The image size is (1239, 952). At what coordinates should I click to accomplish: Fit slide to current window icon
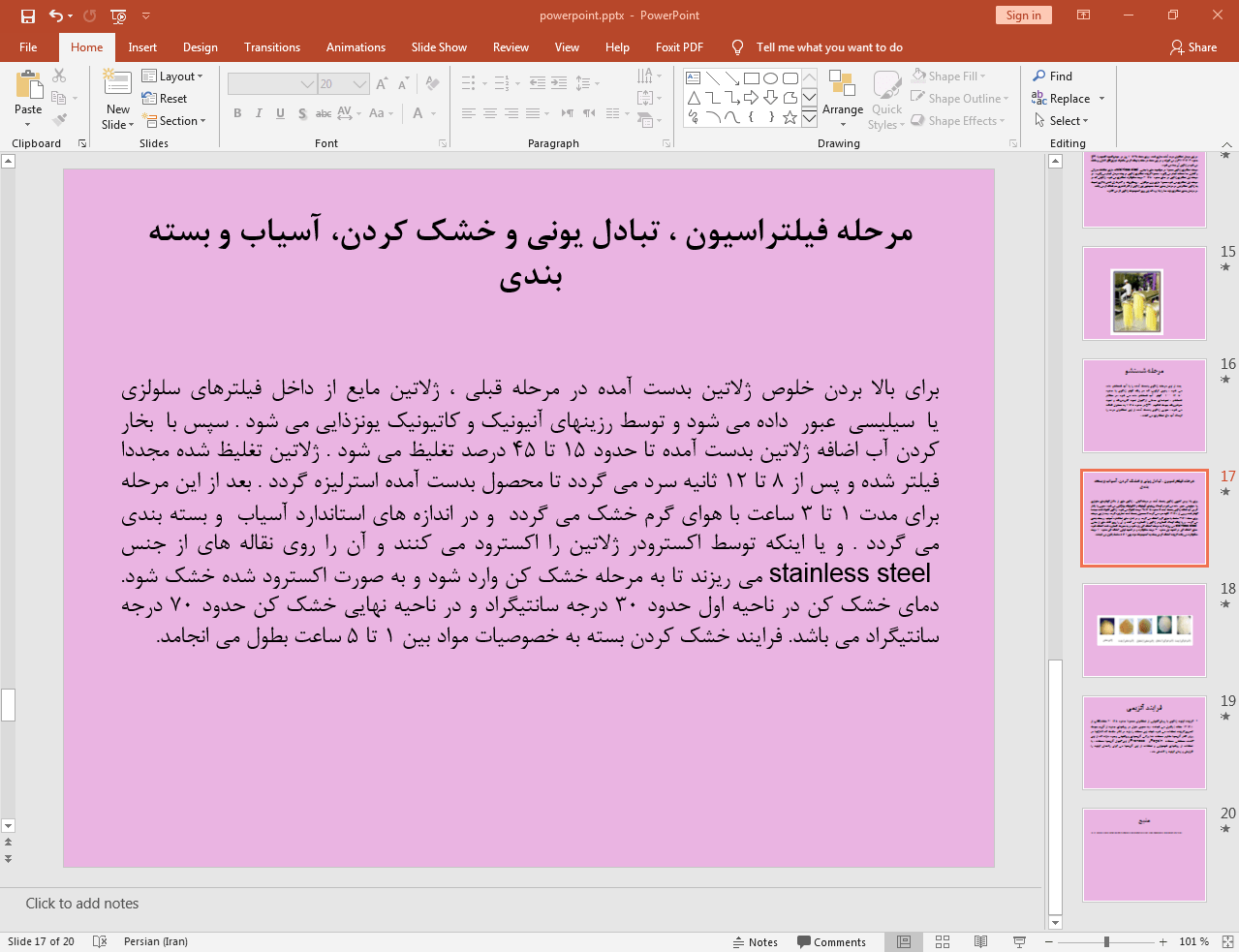pyautogui.click(x=1227, y=941)
